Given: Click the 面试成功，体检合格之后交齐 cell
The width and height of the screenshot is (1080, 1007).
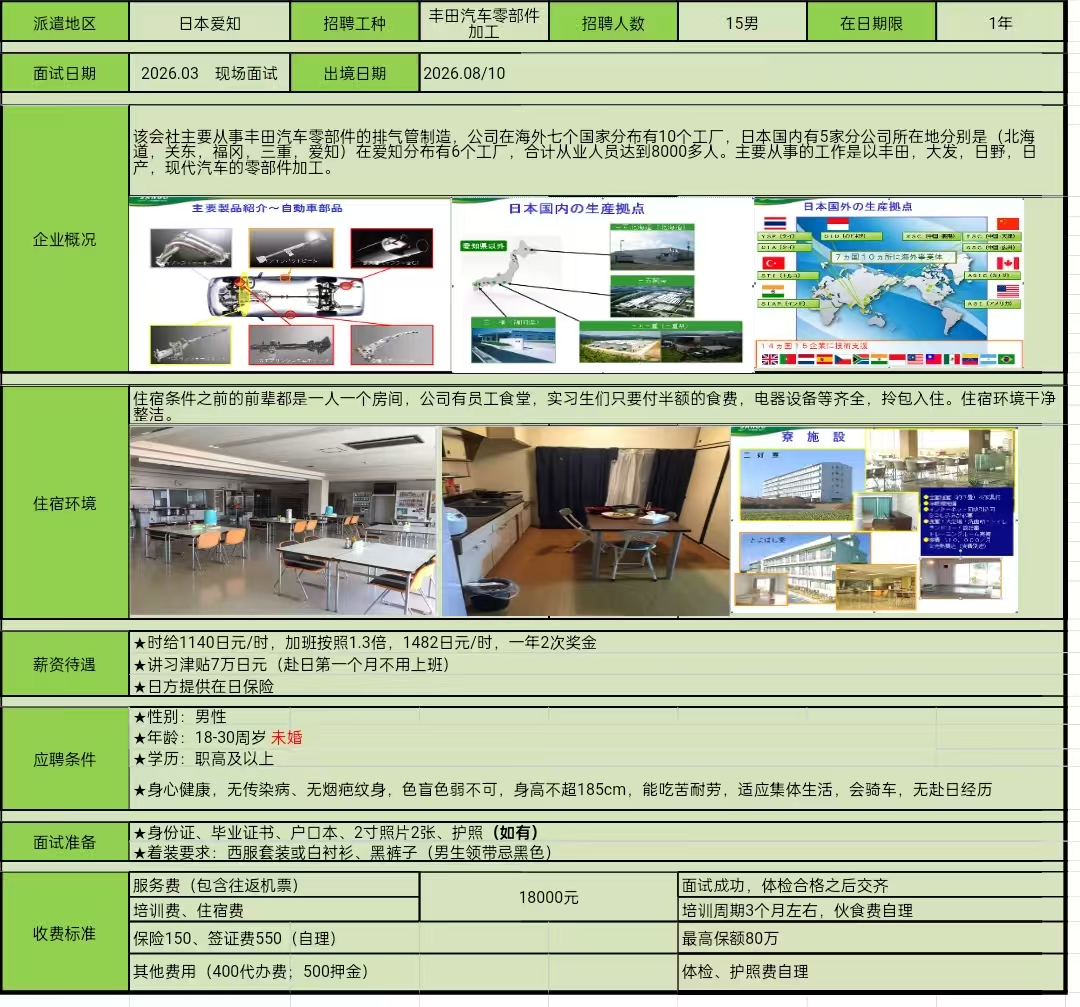Looking at the screenshot, I should click(x=871, y=885).
